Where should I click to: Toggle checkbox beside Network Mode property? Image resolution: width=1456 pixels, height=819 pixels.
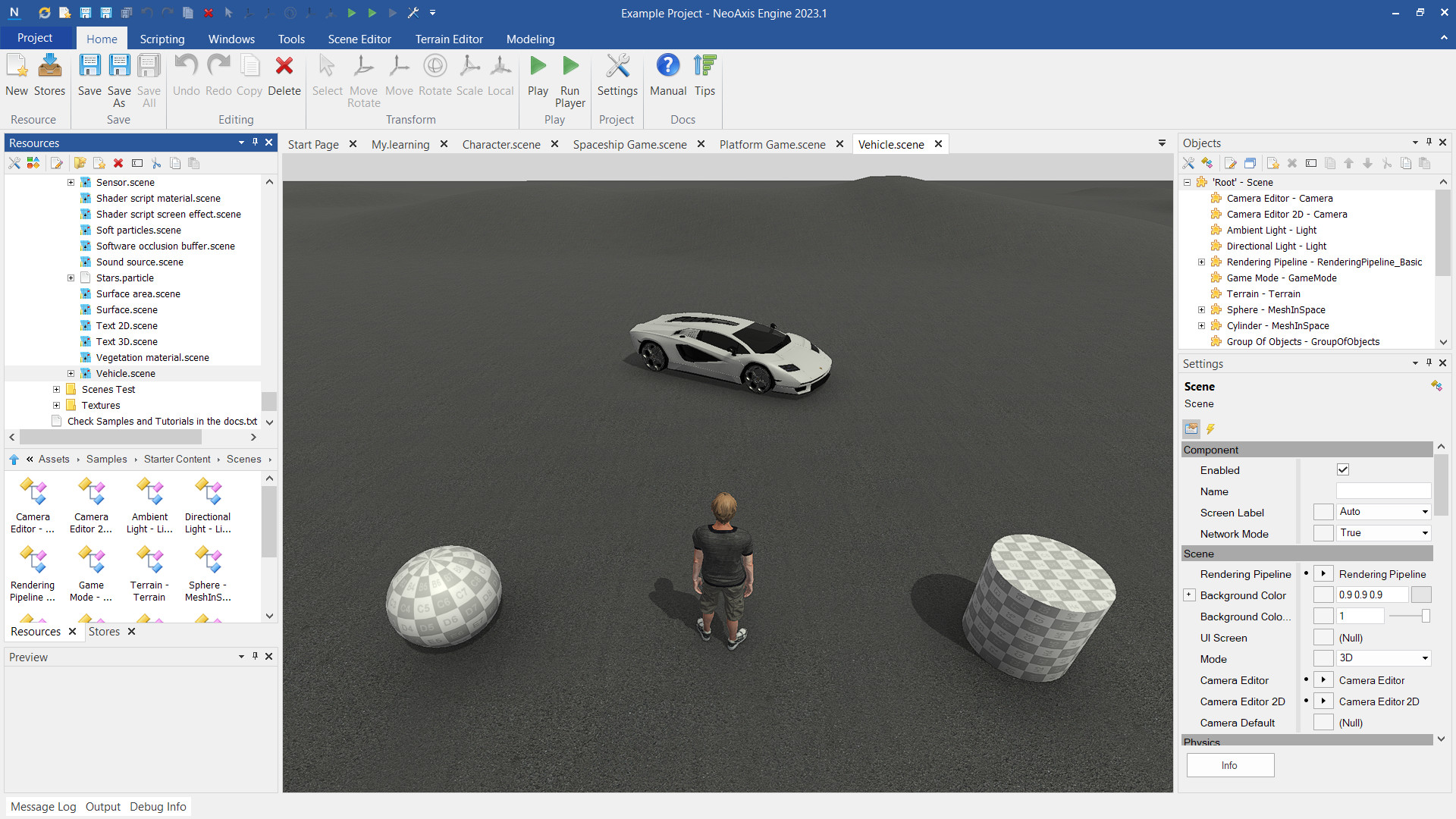point(1323,534)
